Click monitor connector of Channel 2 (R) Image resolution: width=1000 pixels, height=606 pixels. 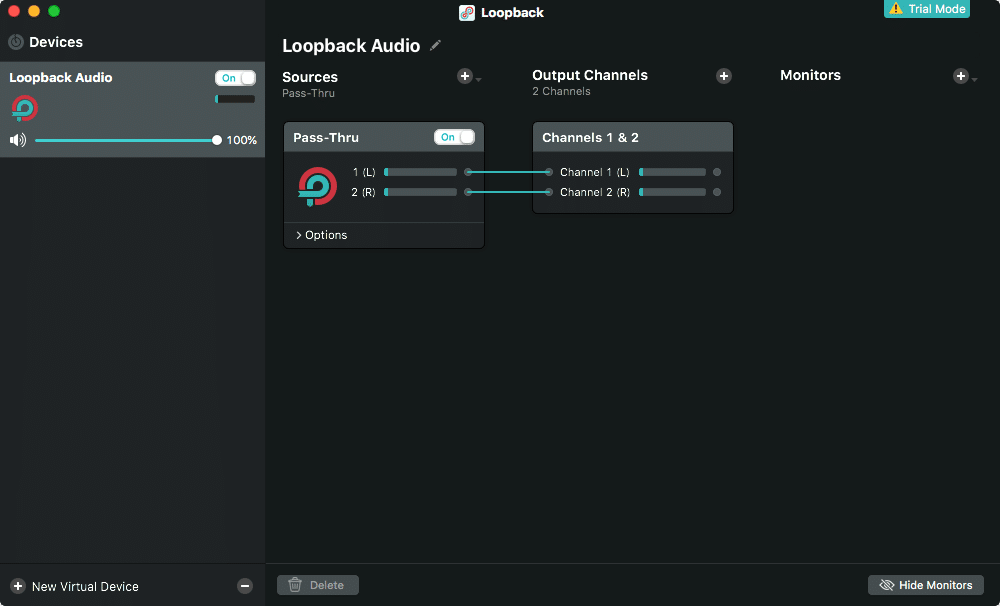click(x=717, y=192)
